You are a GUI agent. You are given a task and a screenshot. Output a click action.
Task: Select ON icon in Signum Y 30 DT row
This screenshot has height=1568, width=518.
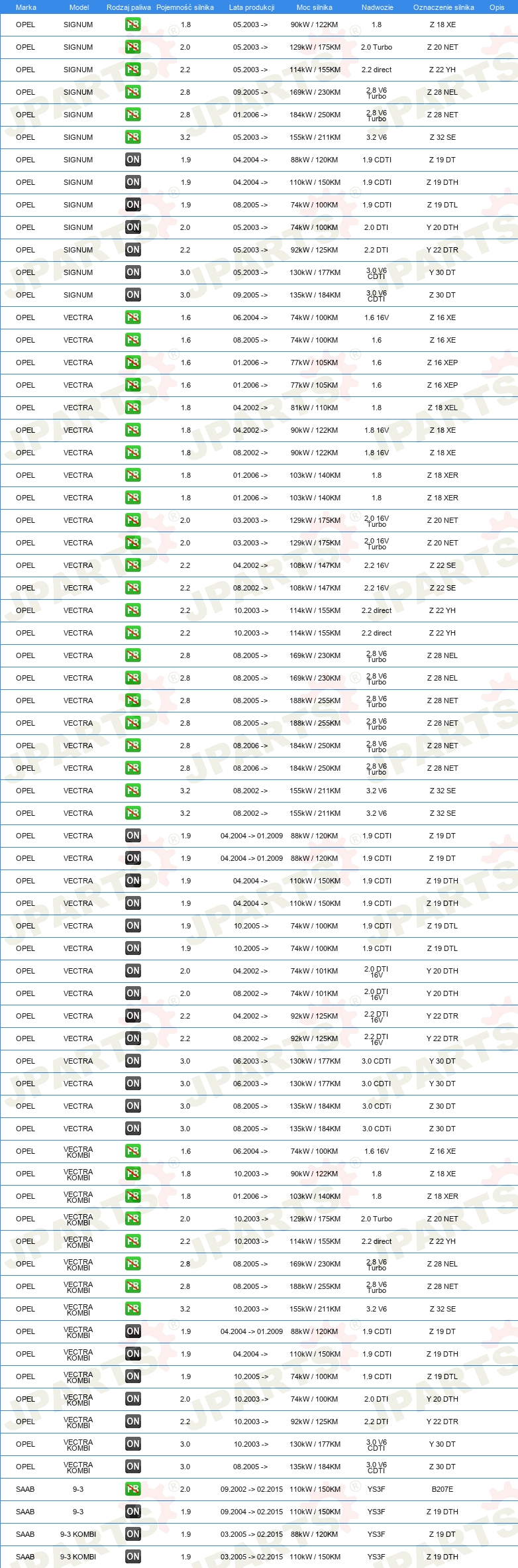[x=132, y=272]
